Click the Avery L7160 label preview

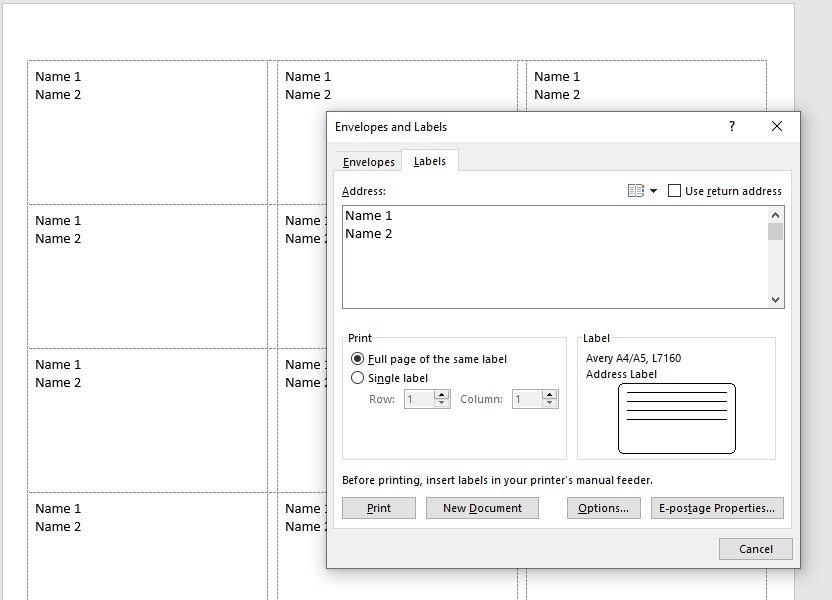(x=677, y=419)
